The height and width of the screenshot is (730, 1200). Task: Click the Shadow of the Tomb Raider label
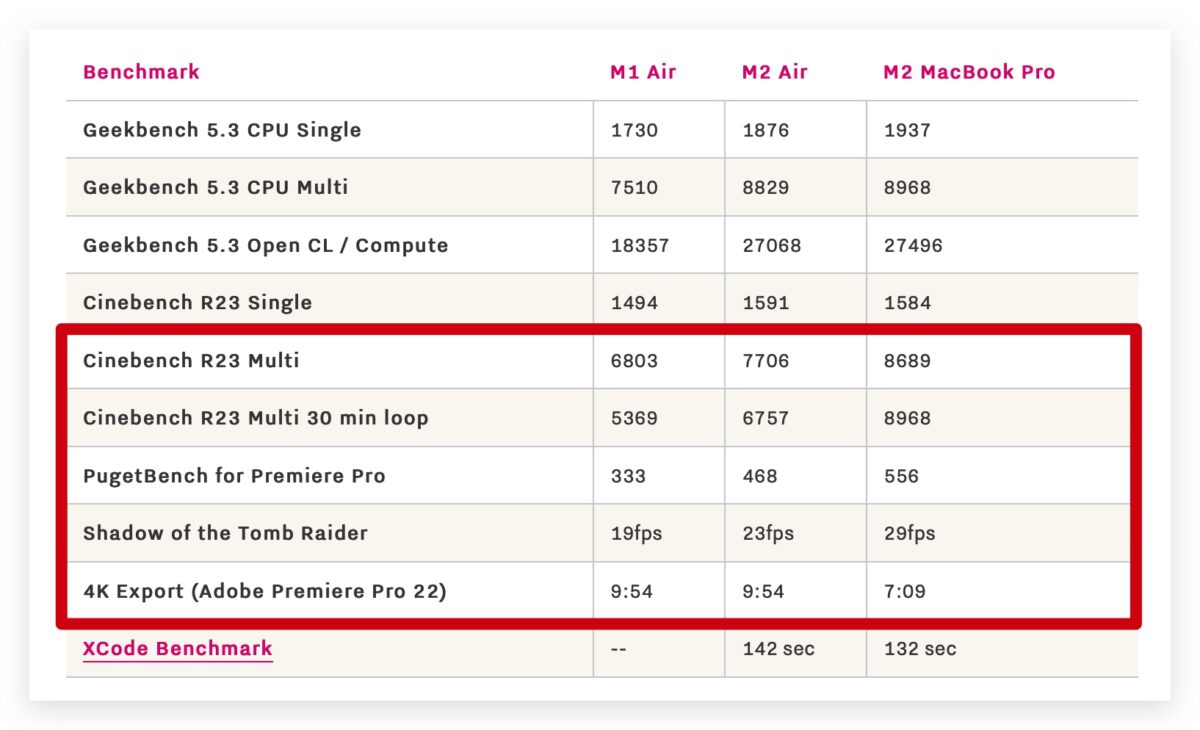(x=225, y=533)
